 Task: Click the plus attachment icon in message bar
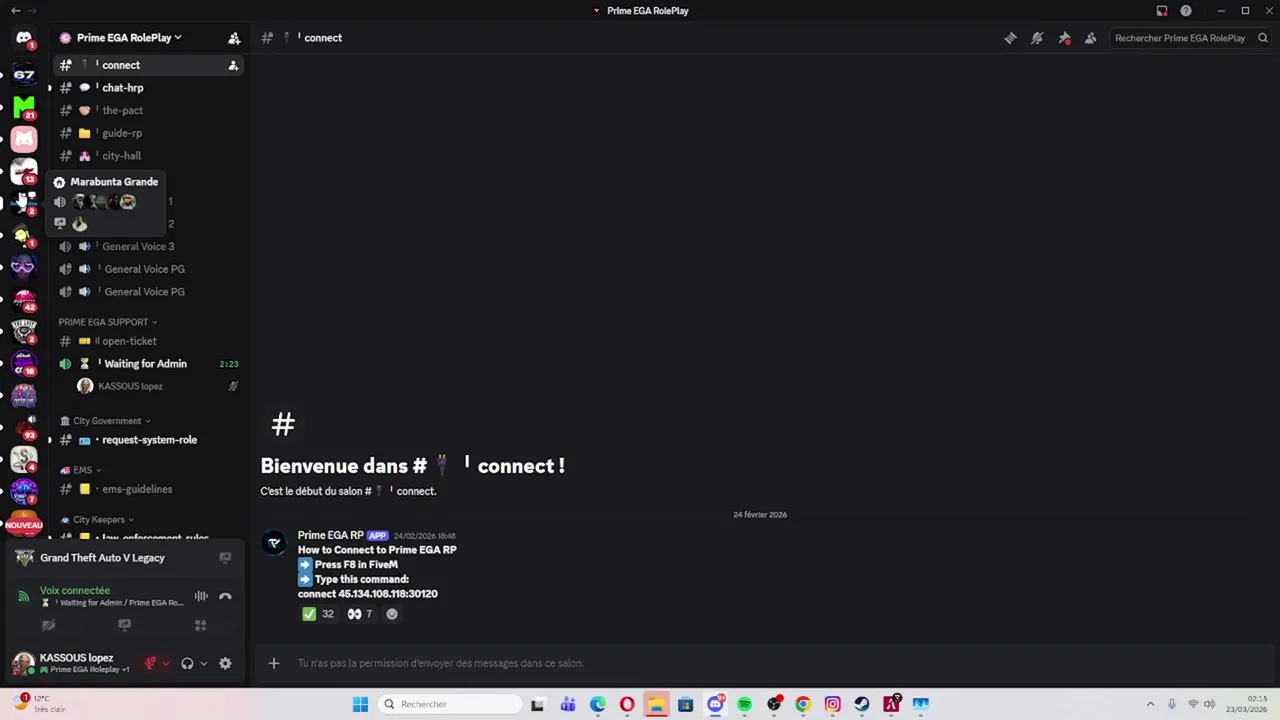pyautogui.click(x=274, y=663)
